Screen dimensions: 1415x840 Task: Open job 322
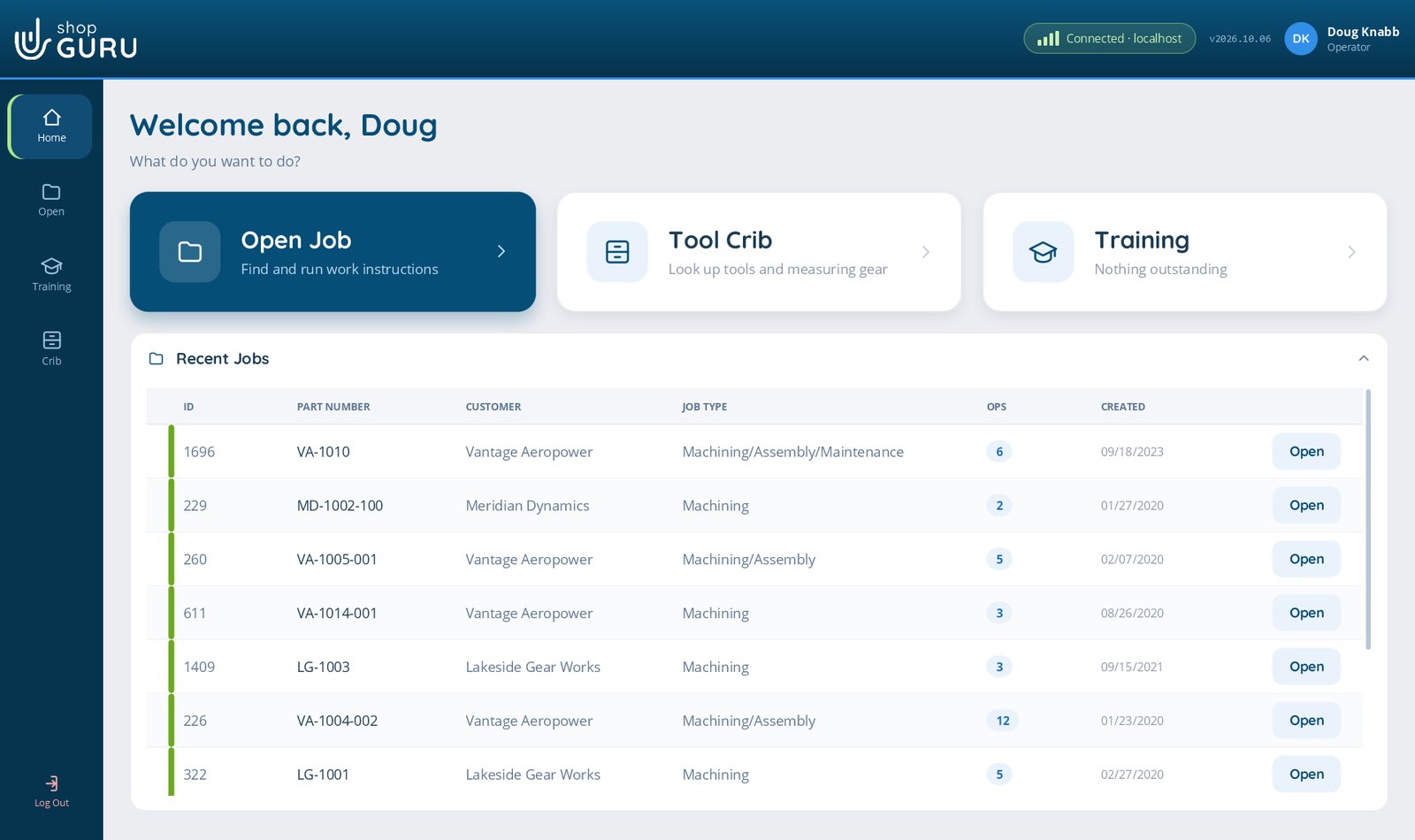pyautogui.click(x=1306, y=775)
